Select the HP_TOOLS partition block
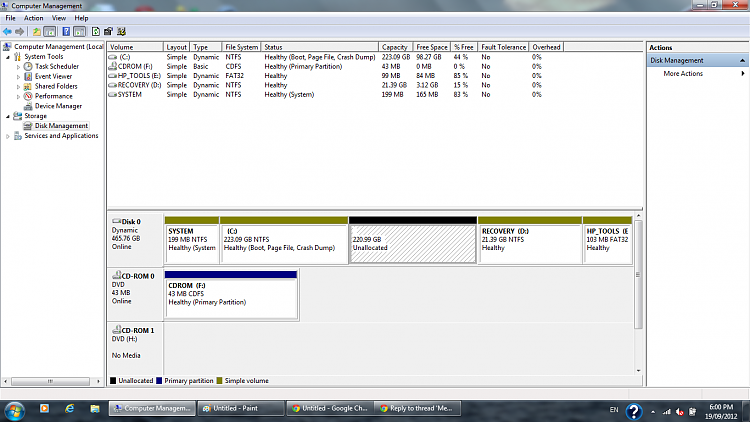 (x=608, y=241)
